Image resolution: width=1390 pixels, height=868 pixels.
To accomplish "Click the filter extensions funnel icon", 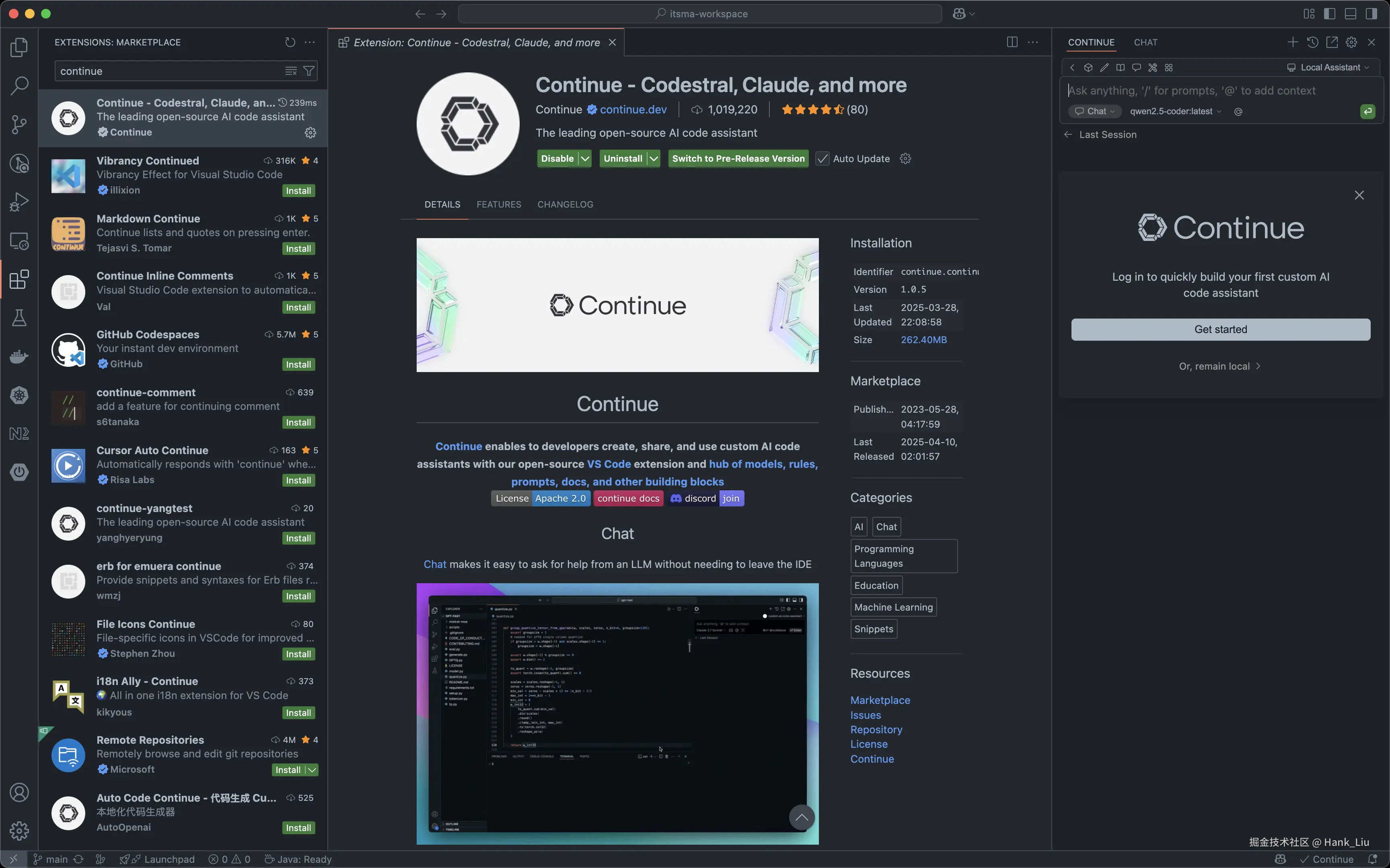I will [309, 71].
